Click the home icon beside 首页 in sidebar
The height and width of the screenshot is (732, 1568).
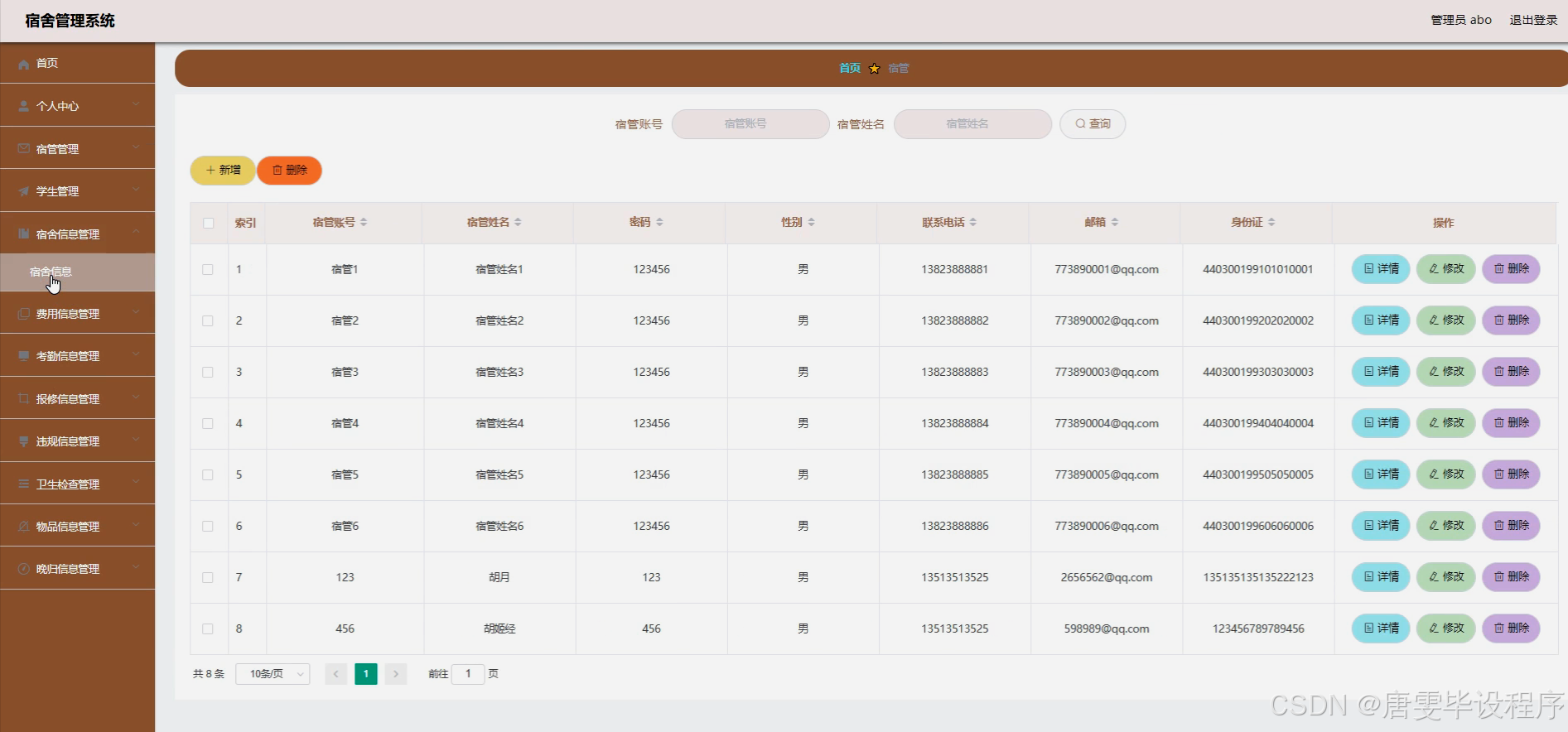point(24,64)
